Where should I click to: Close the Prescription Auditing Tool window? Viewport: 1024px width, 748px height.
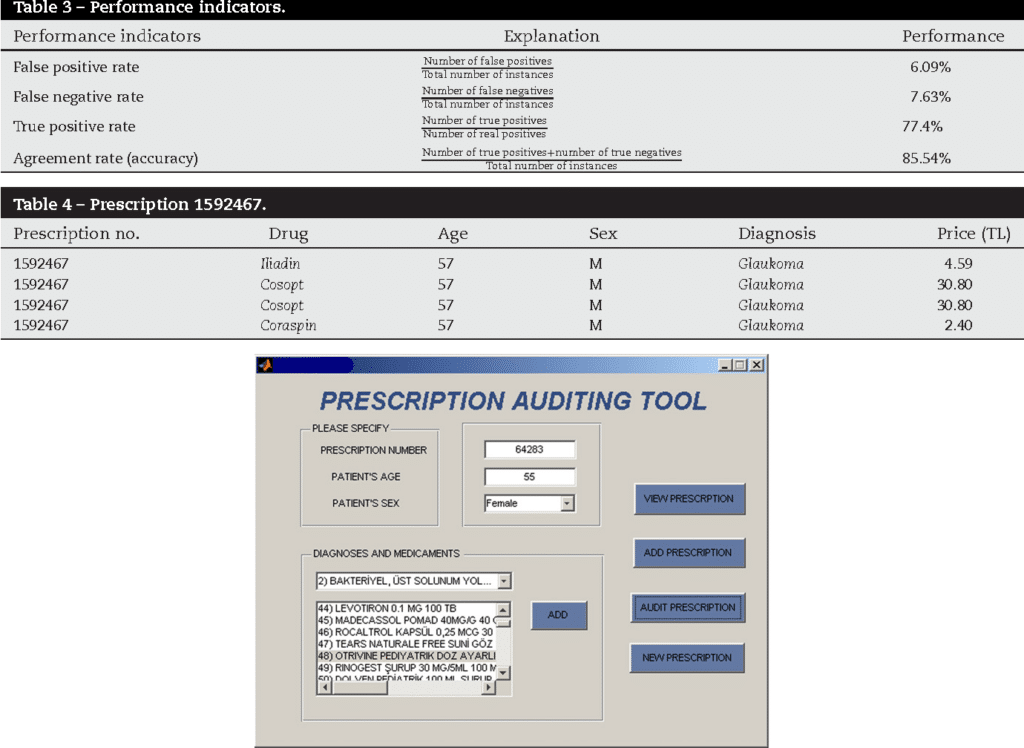(757, 365)
